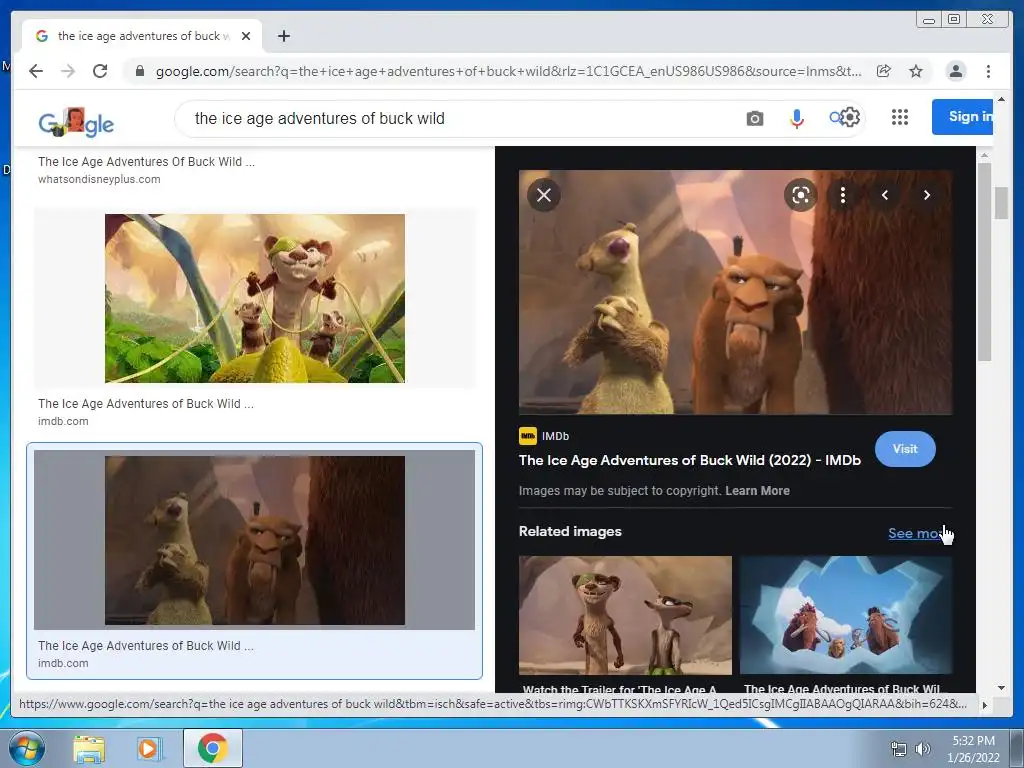Select the Ice Age adventures browser tab
Image resolution: width=1024 pixels, height=768 pixels.
(142, 36)
